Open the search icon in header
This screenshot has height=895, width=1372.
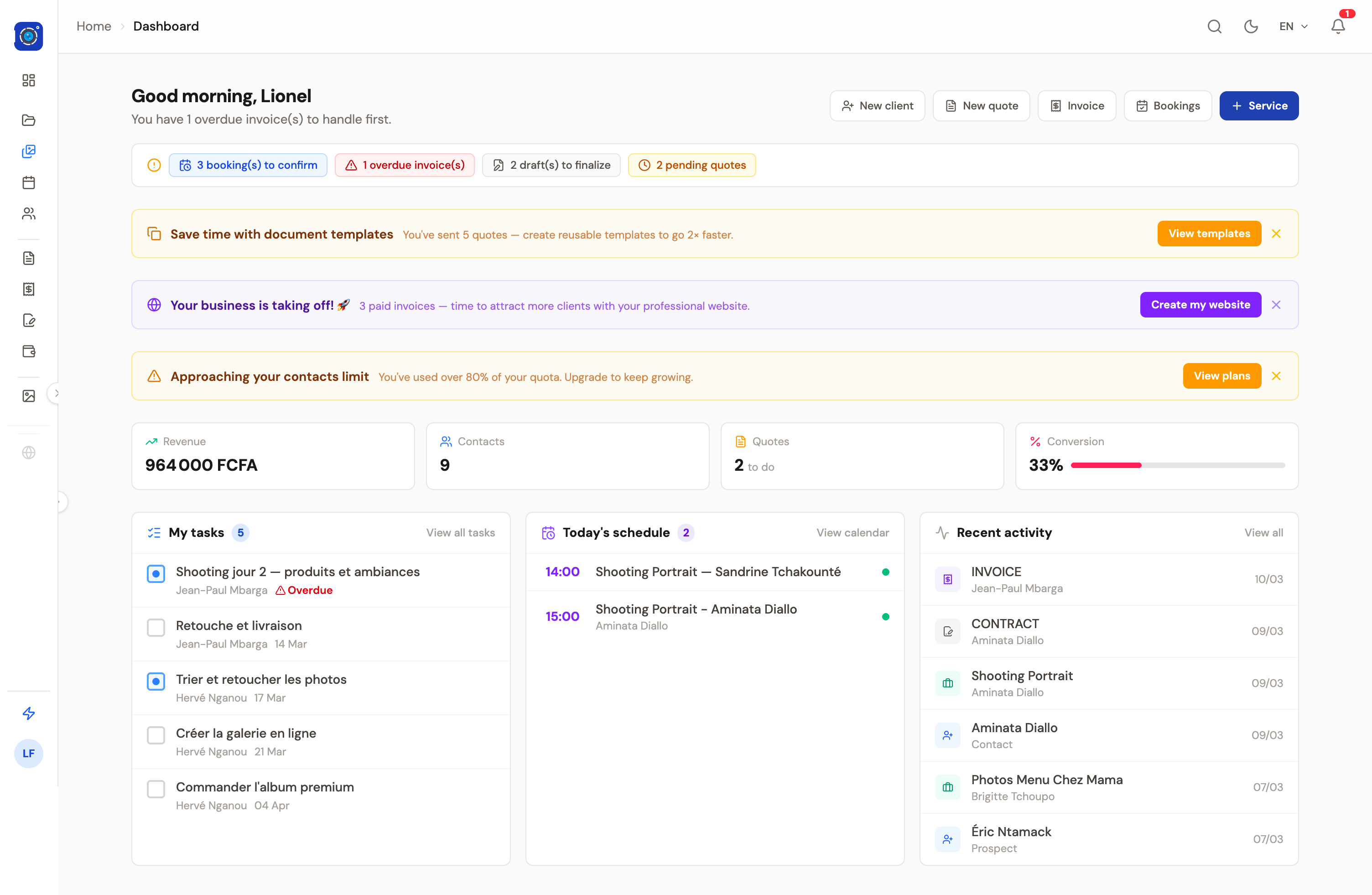tap(1214, 26)
